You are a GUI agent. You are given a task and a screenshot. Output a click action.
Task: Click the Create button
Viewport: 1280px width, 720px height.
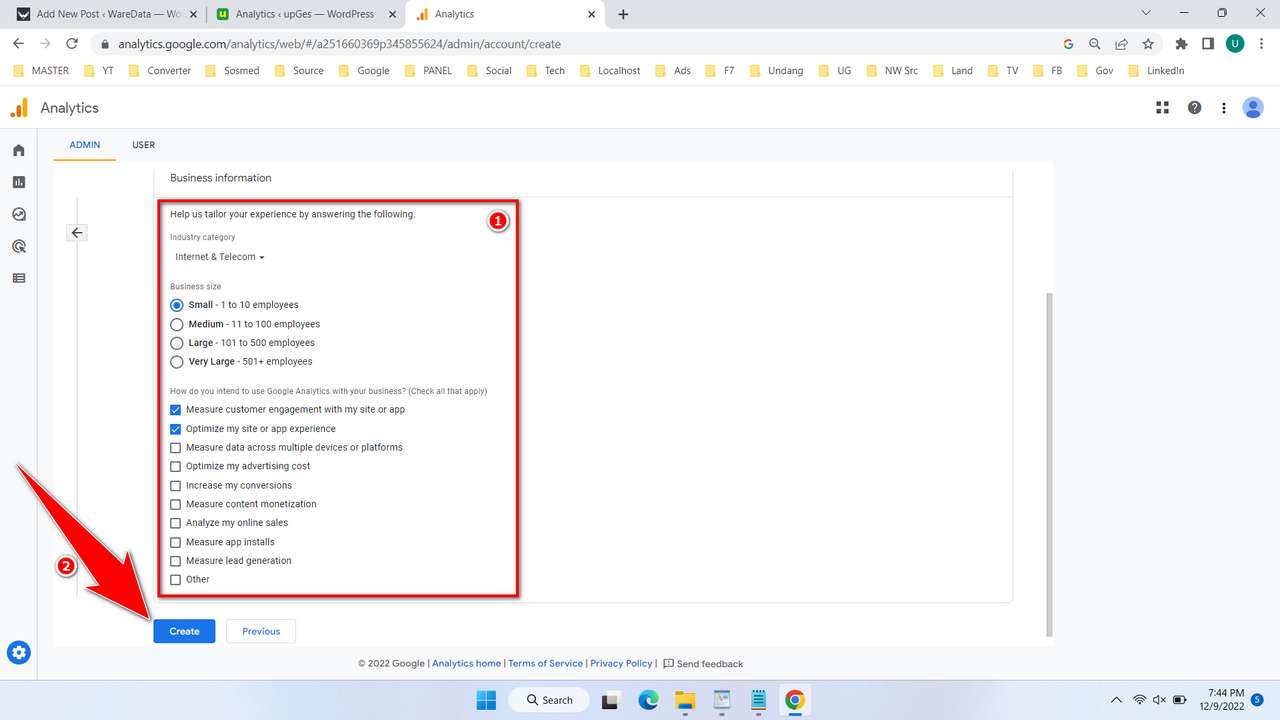(184, 631)
